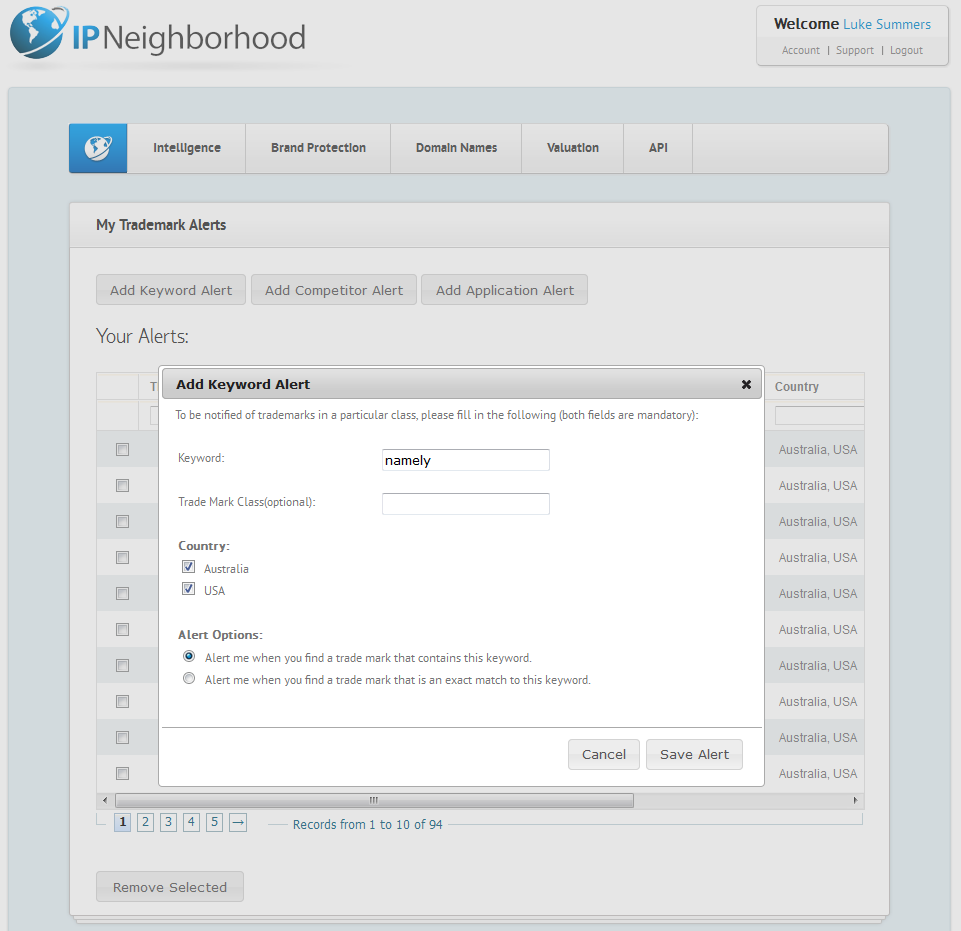Cancel the keyword alert dialog

pyautogui.click(x=603, y=754)
